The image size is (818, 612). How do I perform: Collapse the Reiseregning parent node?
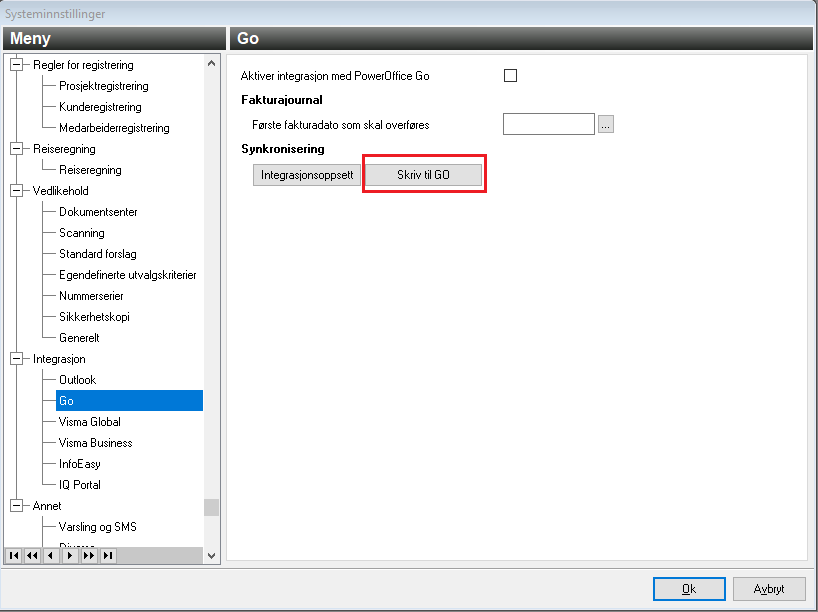click(17, 149)
